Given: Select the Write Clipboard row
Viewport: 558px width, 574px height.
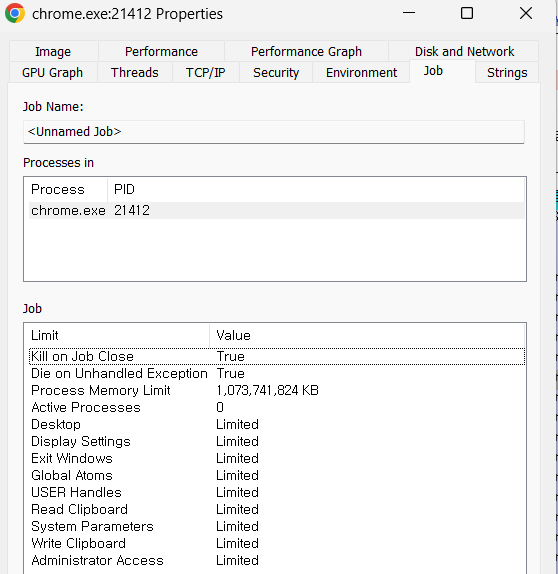Looking at the screenshot, I should [276, 543].
